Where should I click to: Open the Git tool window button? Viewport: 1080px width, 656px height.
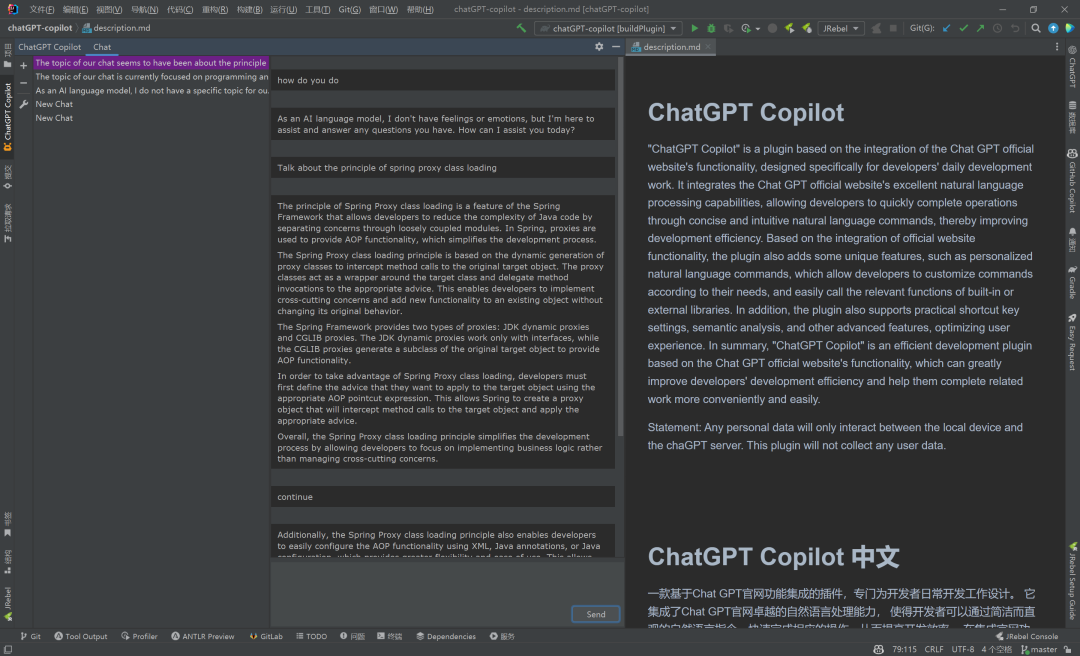pyautogui.click(x=30, y=636)
